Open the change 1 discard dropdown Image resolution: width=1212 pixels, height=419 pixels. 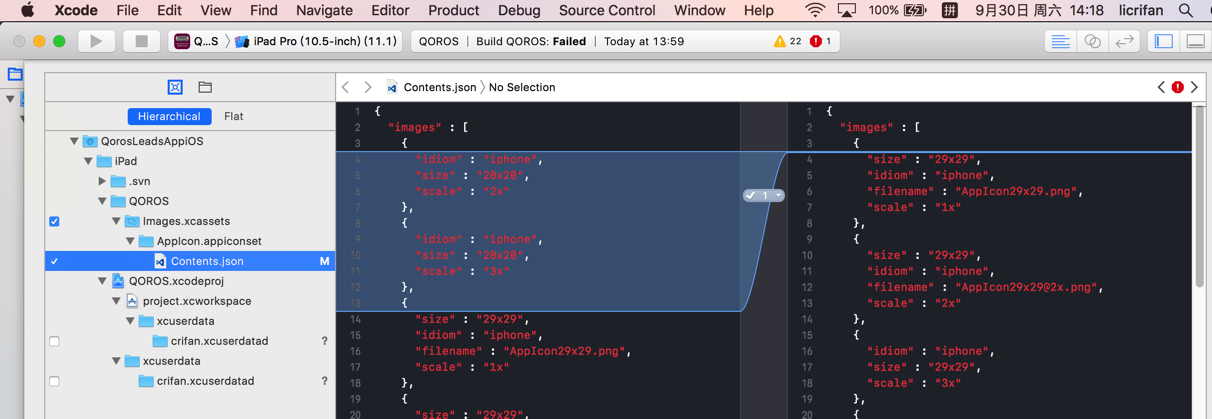pyautogui.click(x=778, y=195)
